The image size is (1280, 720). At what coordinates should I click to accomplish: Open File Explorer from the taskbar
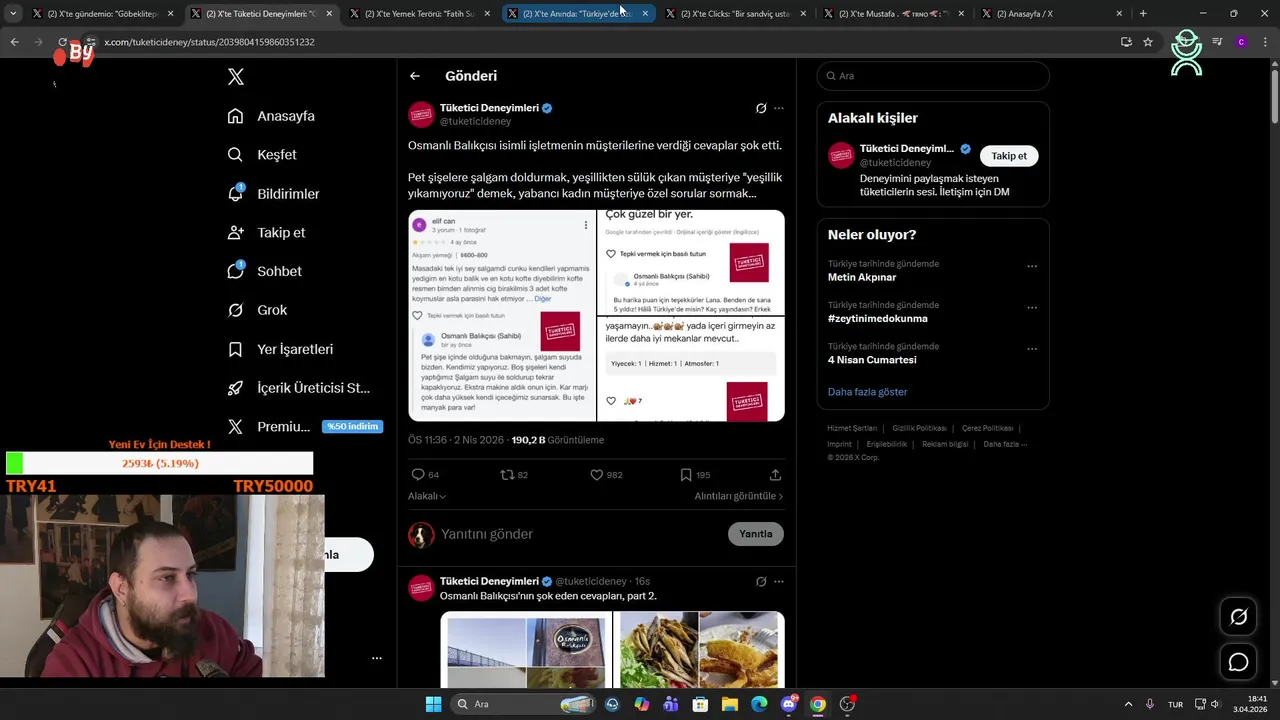[x=730, y=704]
